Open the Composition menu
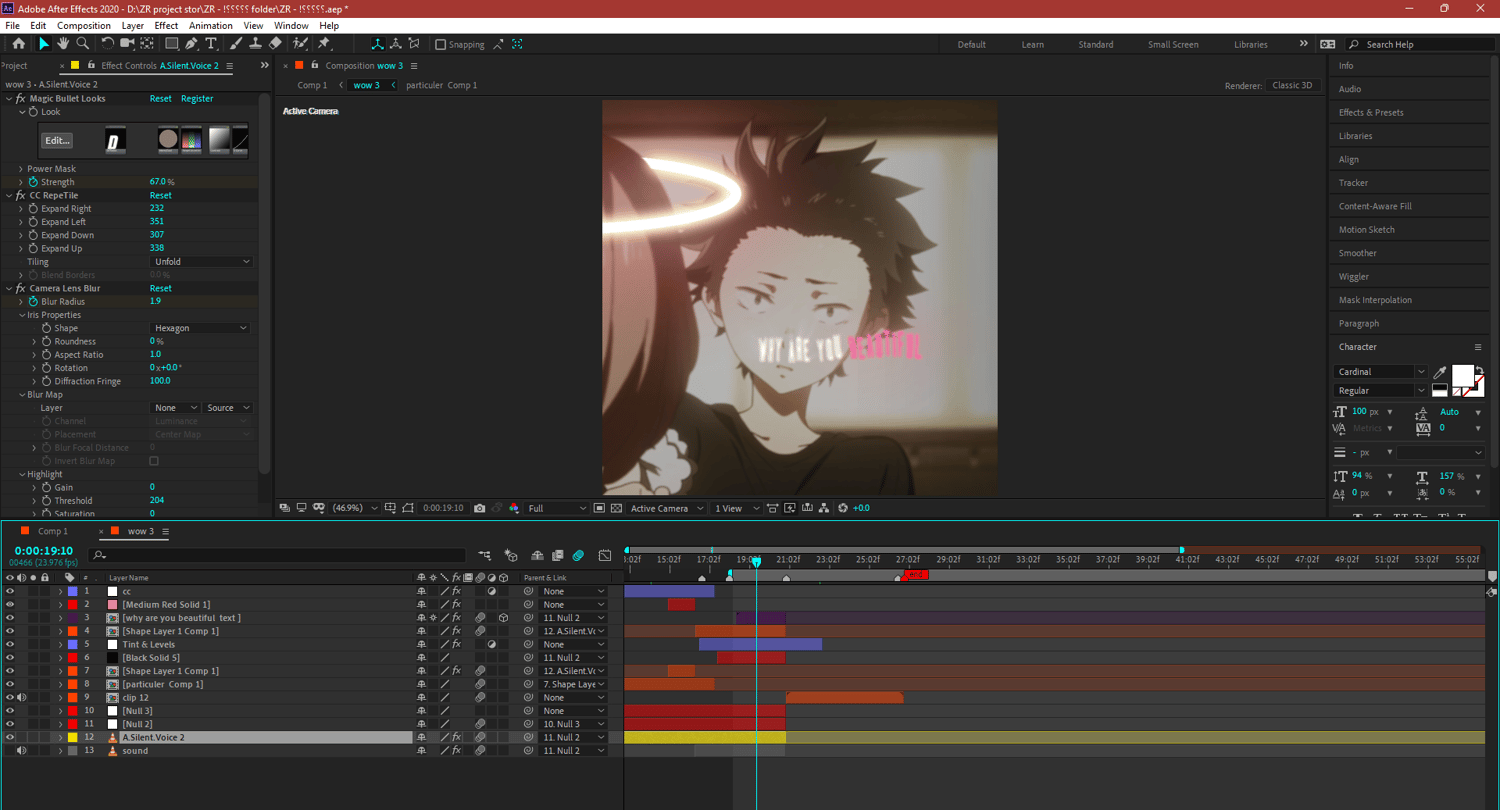1500x810 pixels. 84,25
